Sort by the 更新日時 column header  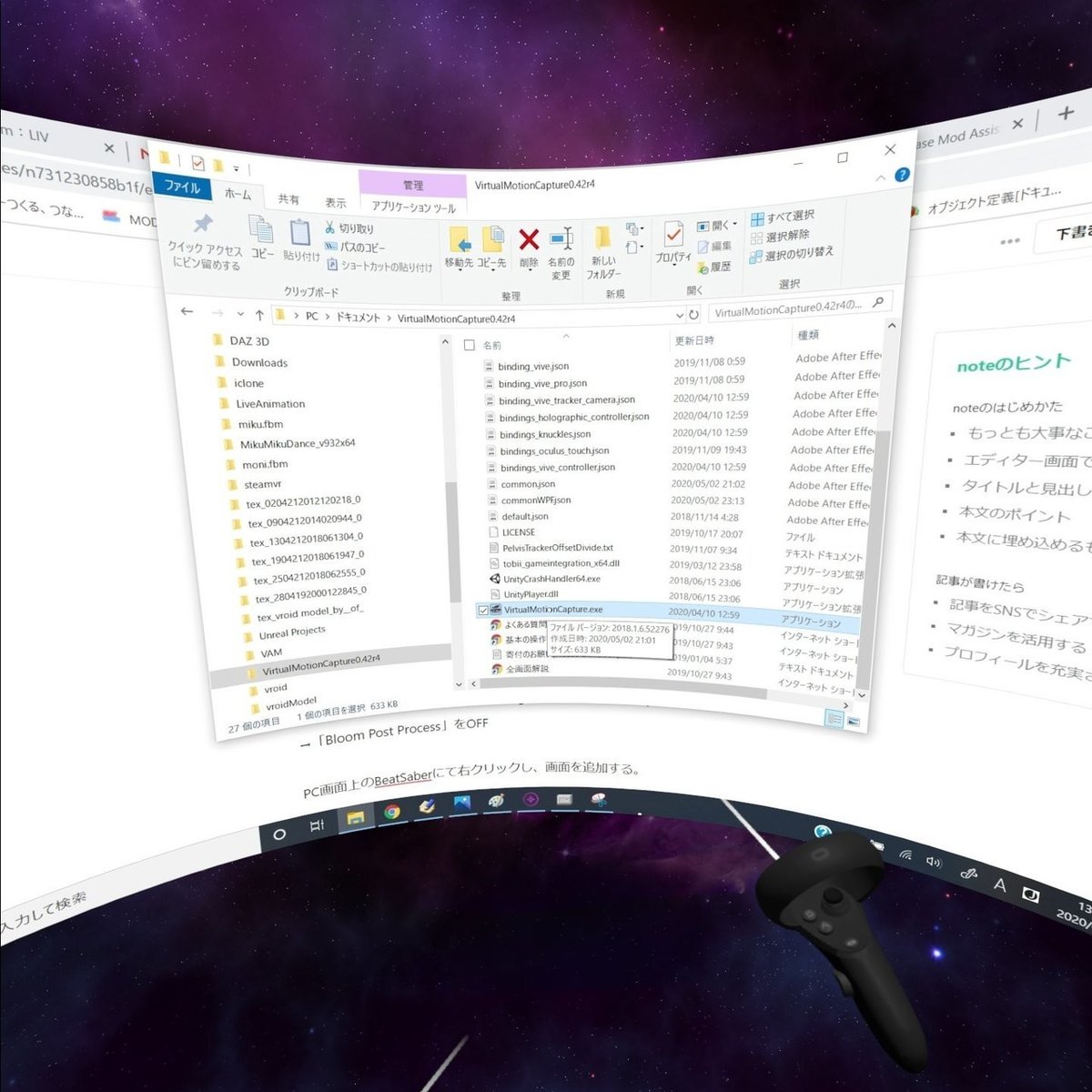(693, 340)
